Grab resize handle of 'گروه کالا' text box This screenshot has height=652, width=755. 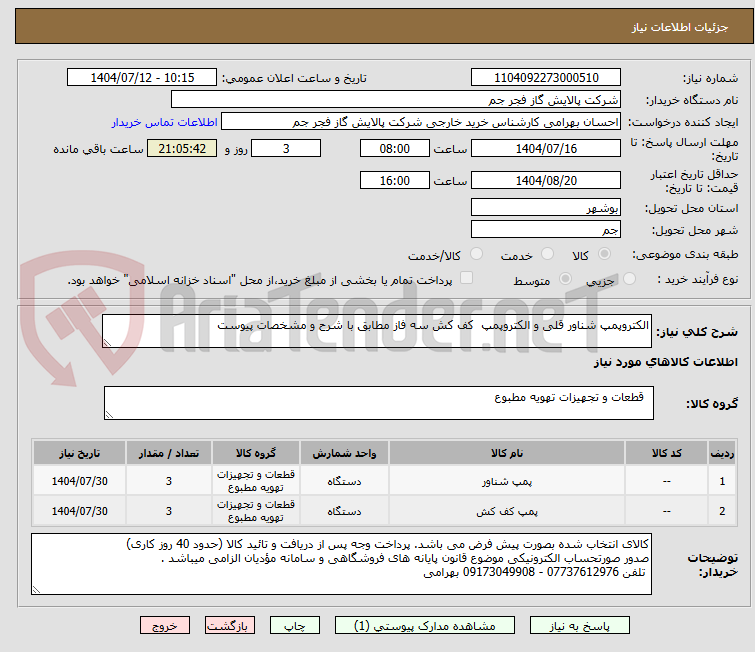coord(110,414)
